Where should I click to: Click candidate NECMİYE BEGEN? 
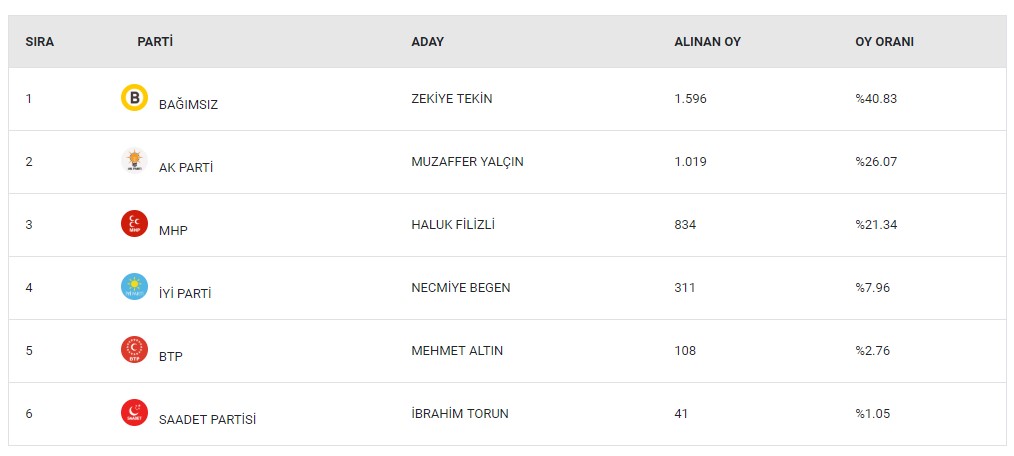click(x=460, y=288)
